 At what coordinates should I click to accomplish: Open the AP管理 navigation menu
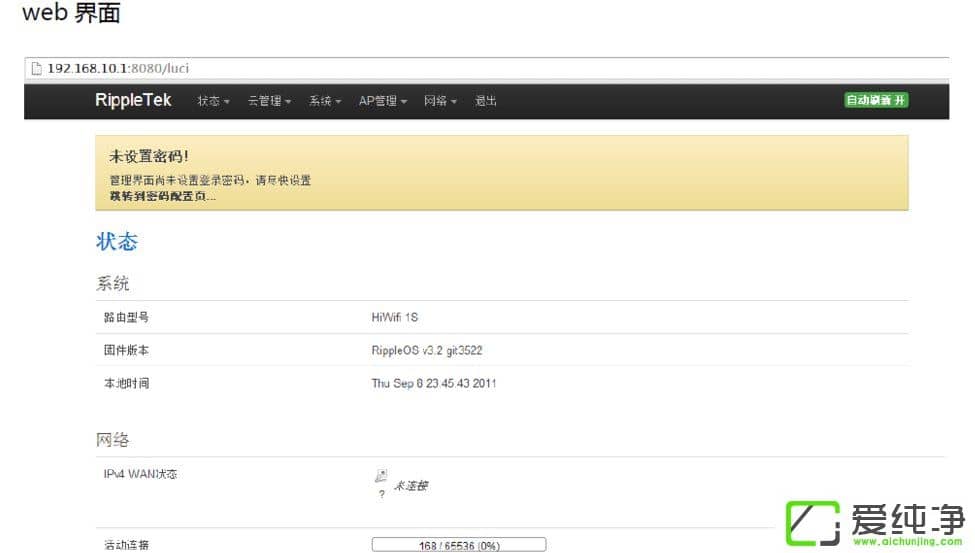pos(382,101)
